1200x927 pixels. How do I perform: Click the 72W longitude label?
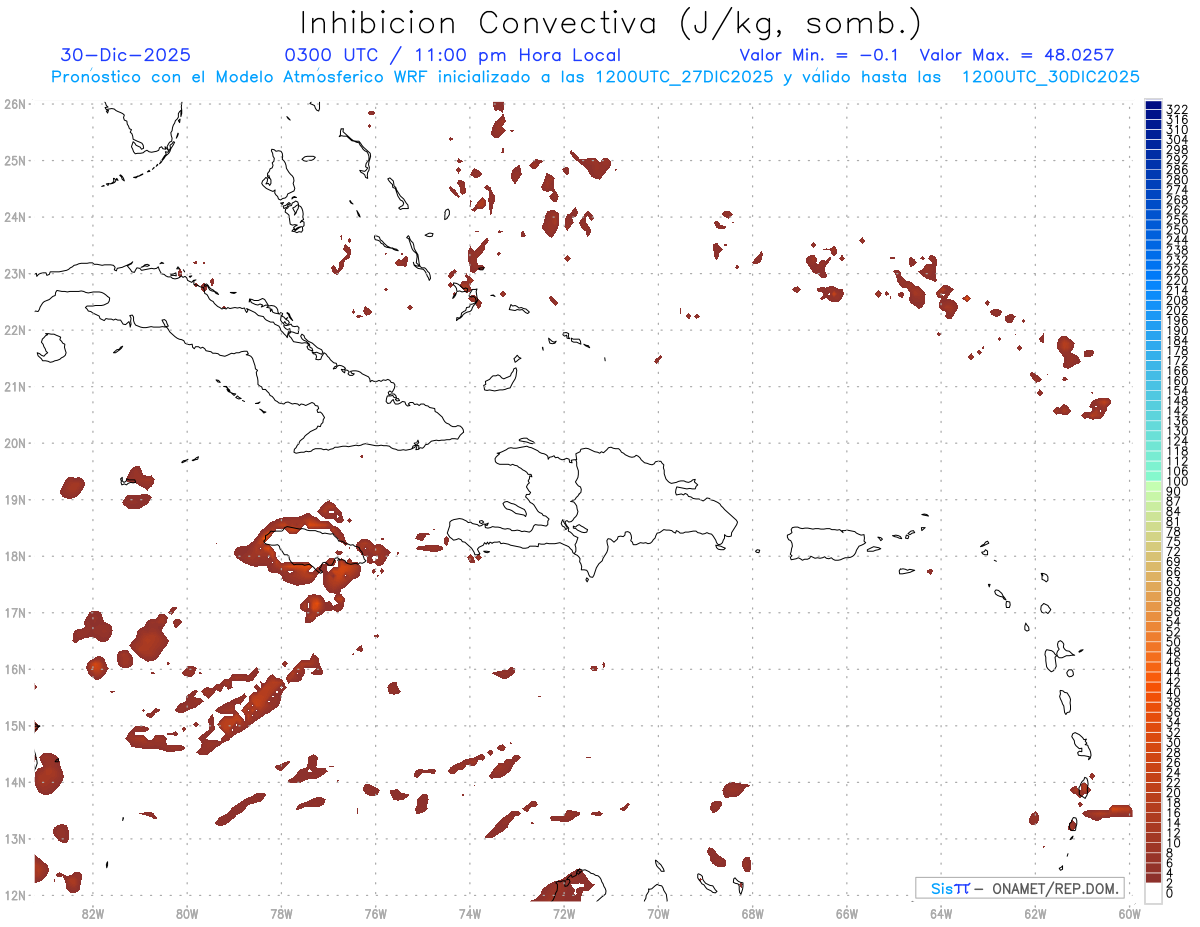point(564,913)
